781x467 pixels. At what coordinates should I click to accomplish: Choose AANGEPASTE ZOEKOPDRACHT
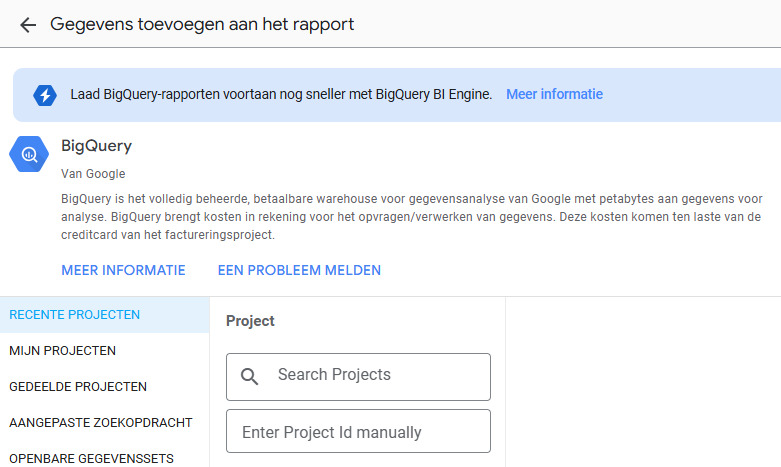(x=105, y=422)
